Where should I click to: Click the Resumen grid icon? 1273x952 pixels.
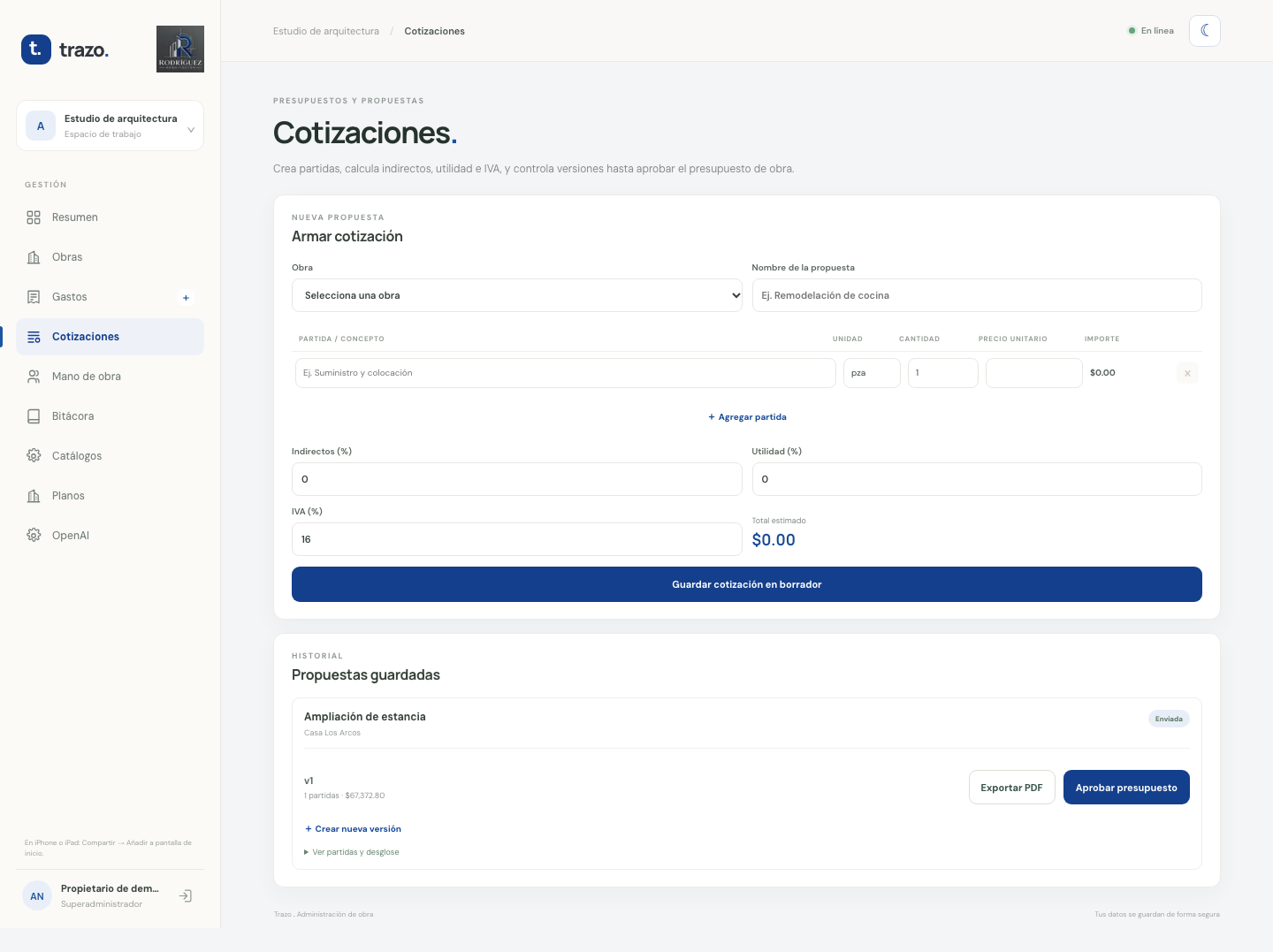34,217
